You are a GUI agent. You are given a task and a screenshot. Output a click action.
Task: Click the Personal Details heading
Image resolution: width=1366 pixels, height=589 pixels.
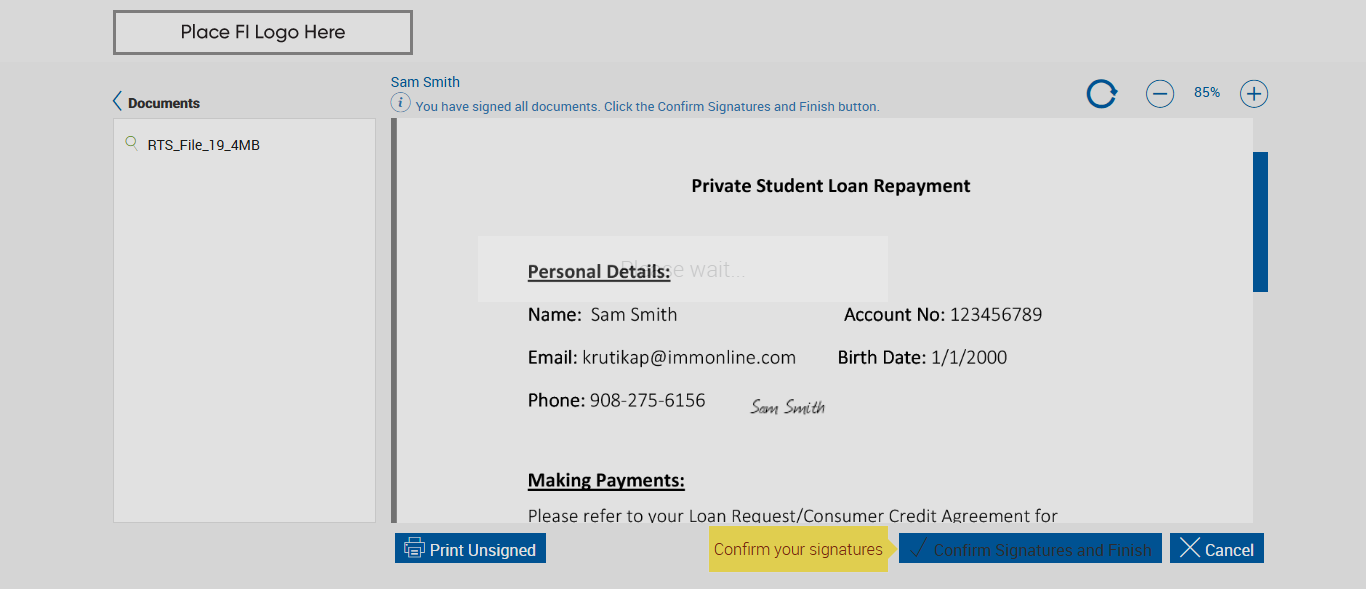pyautogui.click(x=599, y=272)
